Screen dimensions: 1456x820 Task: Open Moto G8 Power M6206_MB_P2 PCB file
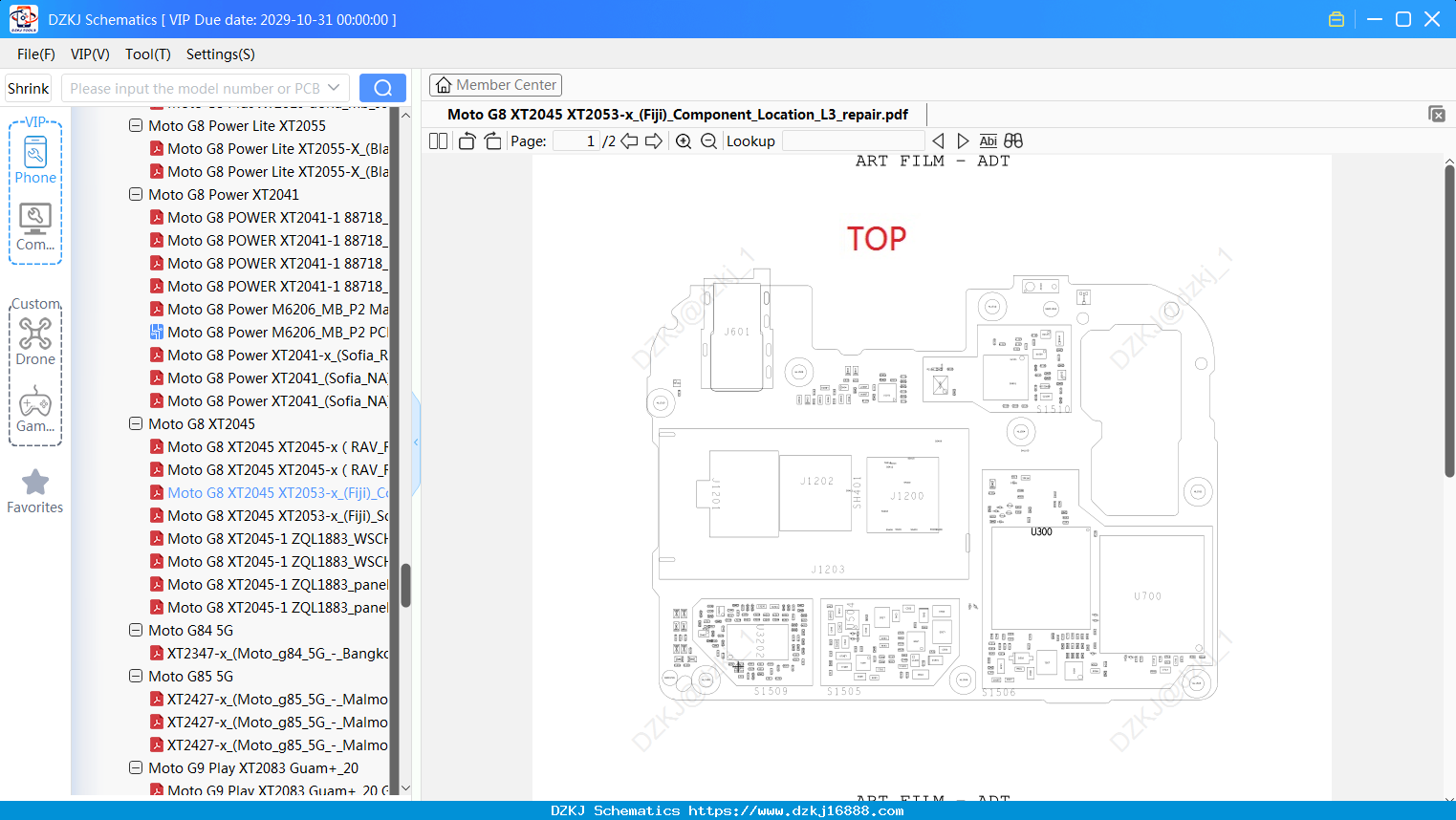(x=269, y=332)
